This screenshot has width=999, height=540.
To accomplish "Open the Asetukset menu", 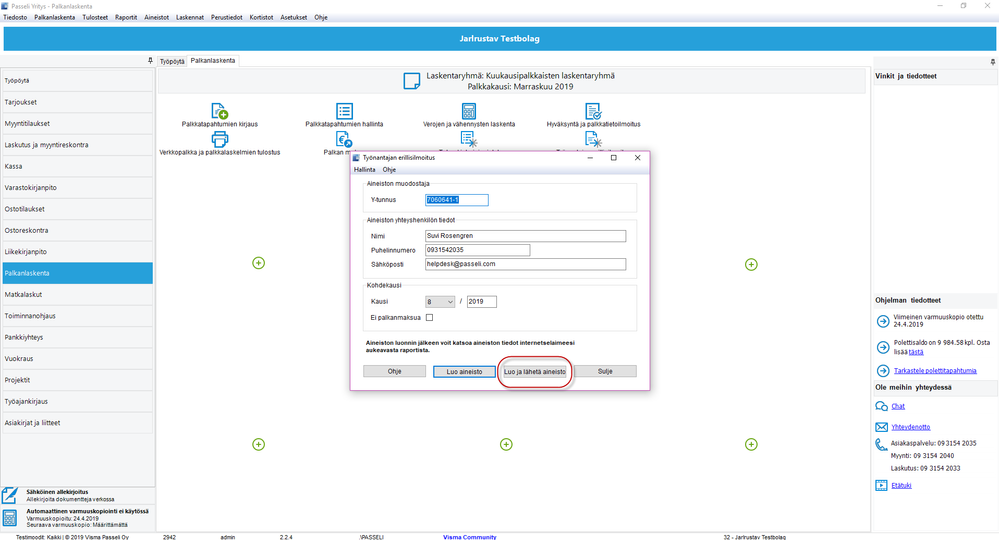I will click(x=294, y=17).
